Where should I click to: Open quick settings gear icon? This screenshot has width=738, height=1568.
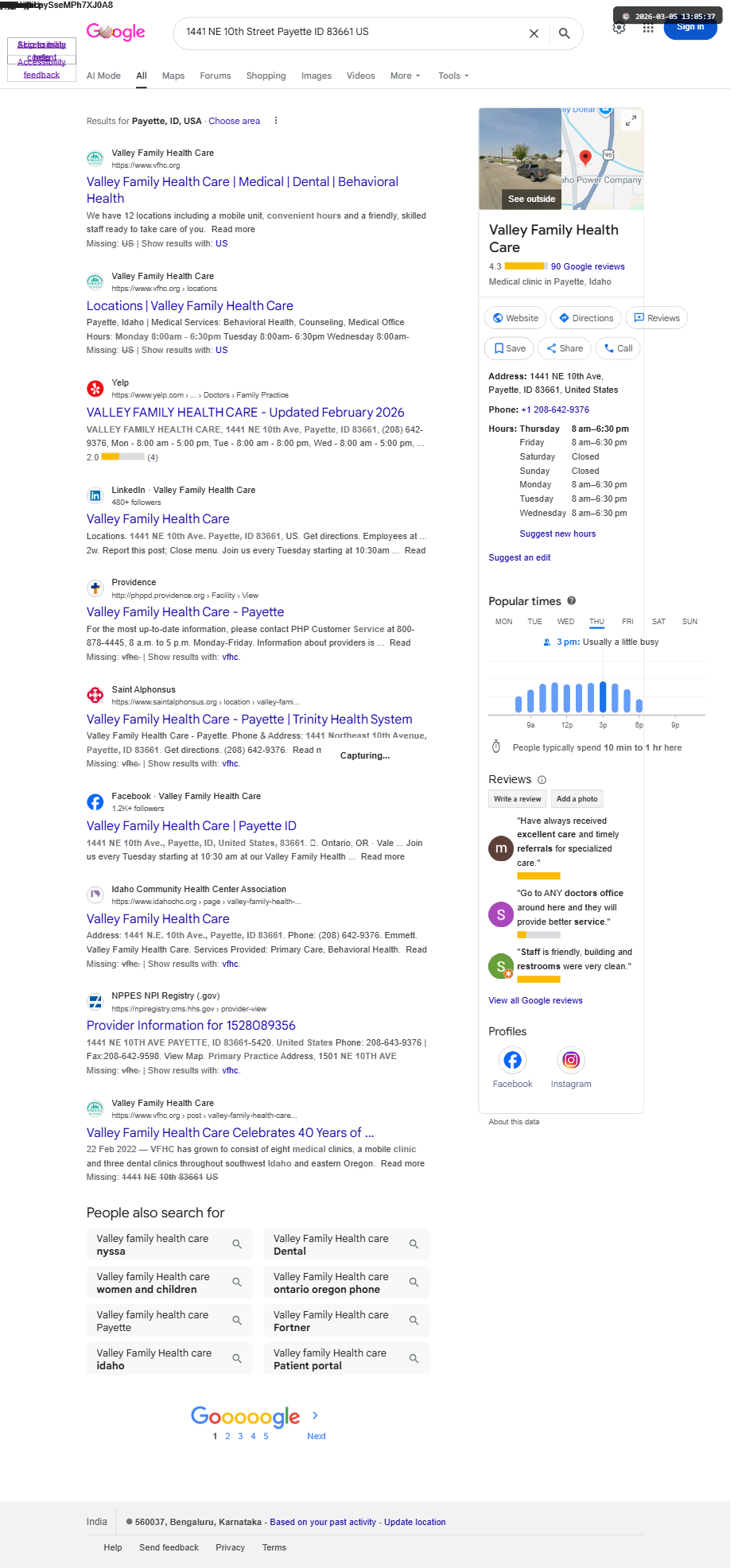619,29
